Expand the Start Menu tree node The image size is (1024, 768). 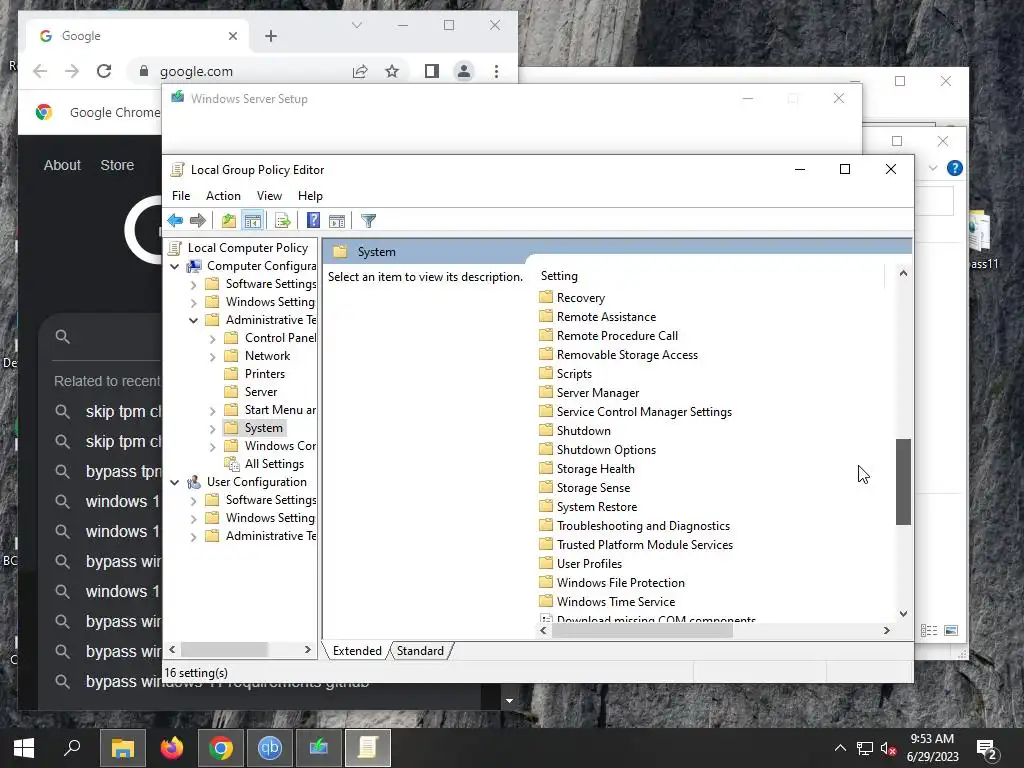(212, 411)
